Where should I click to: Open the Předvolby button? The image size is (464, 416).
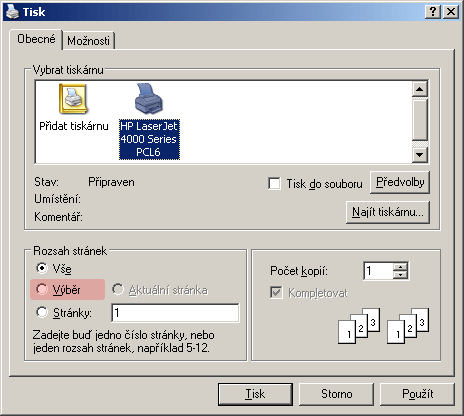pyautogui.click(x=400, y=182)
